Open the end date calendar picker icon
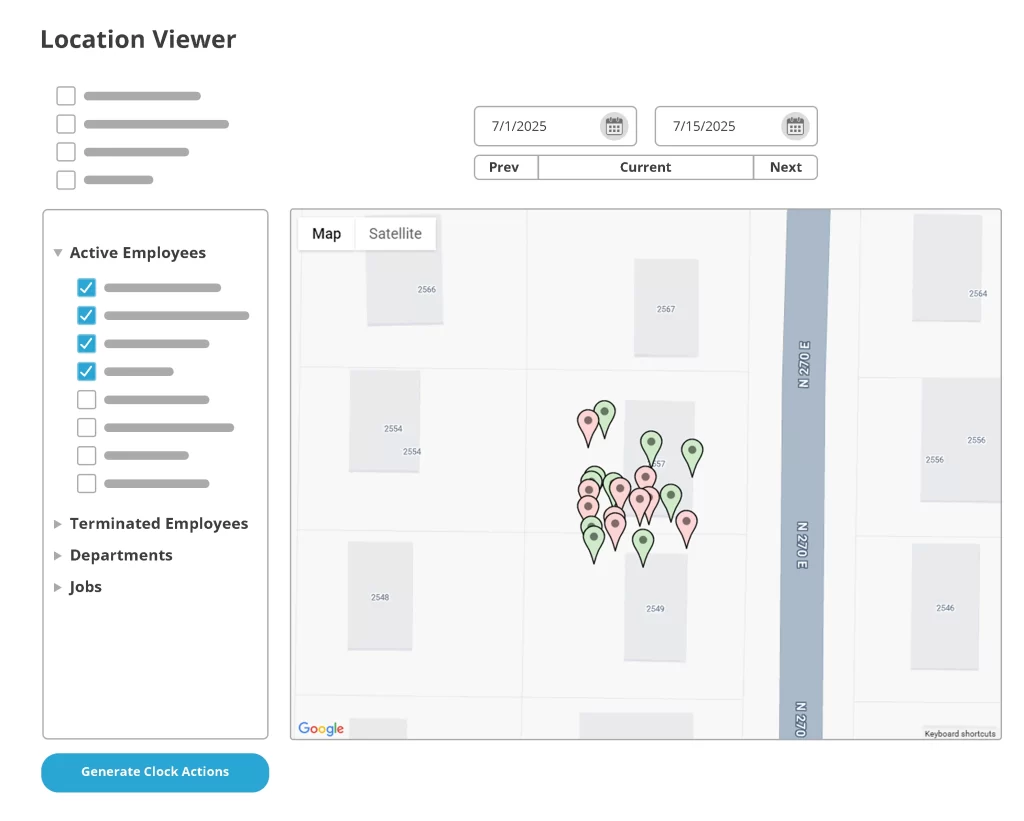 pos(795,126)
